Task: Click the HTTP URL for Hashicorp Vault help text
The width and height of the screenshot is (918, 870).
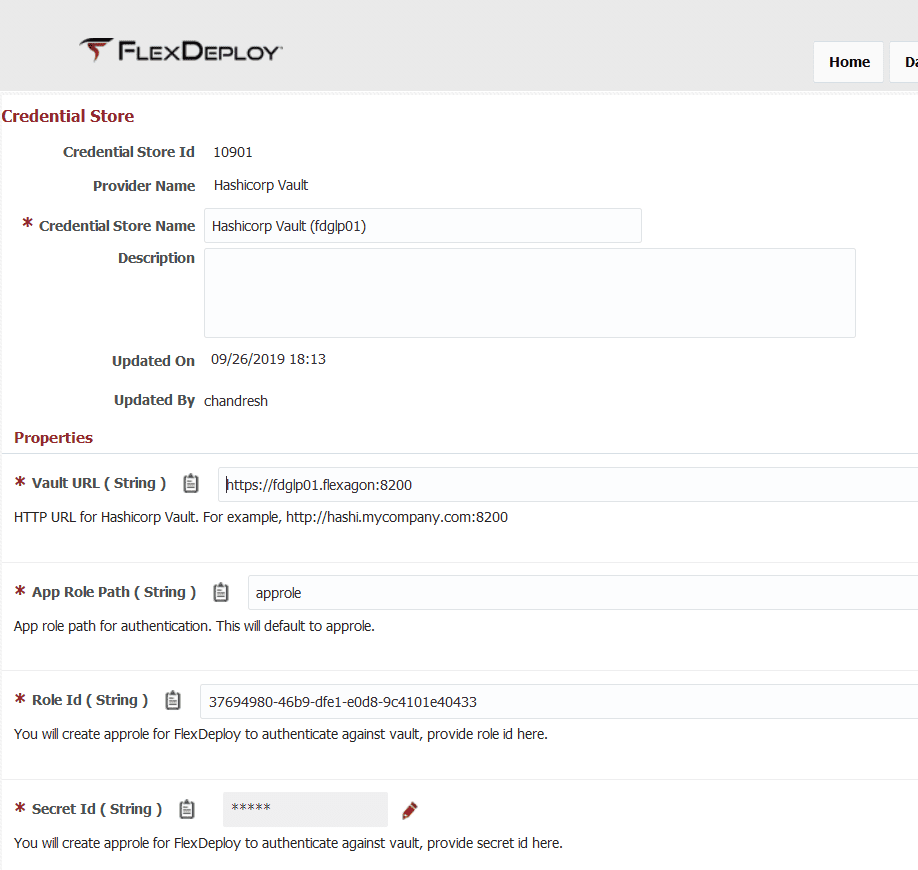Action: click(261, 518)
